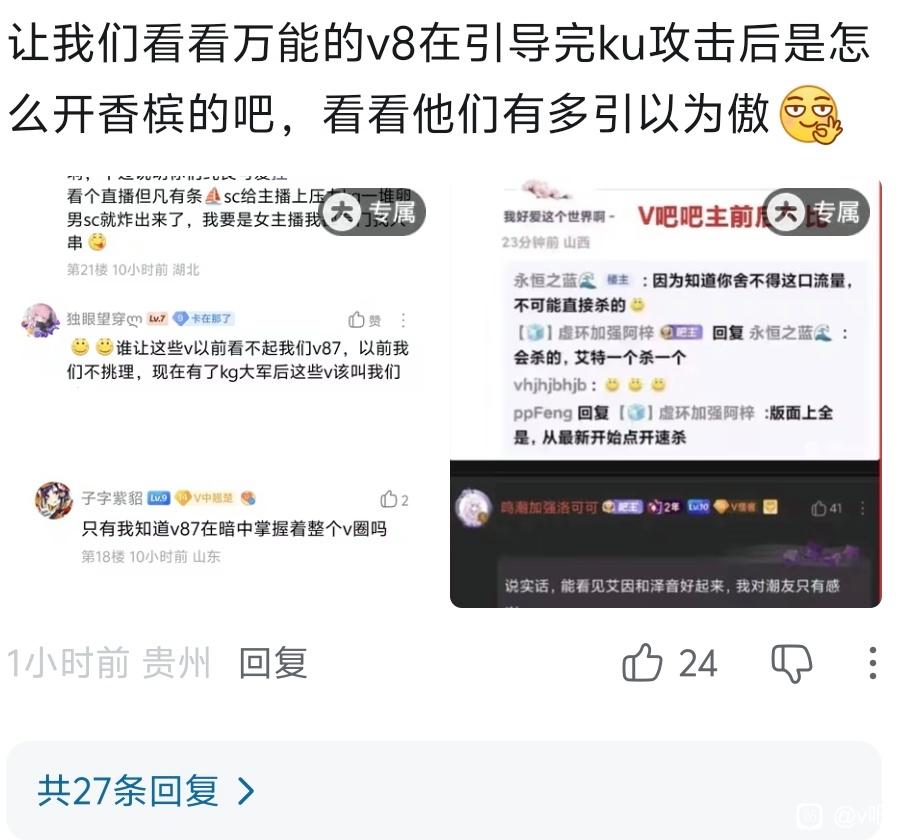The height and width of the screenshot is (840, 905).
Task: Tap the smirking emoji in the comment
Action: (x=810, y=114)
